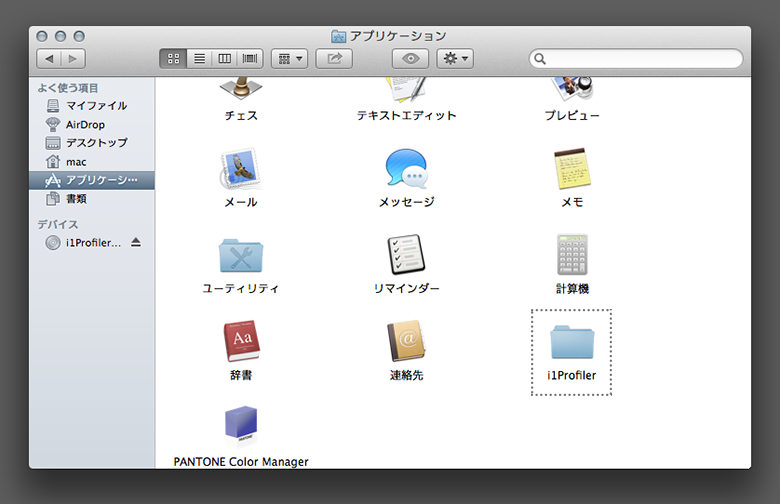Open the Calculator (計算機) app icon
This screenshot has width=780, height=504.
pyautogui.click(x=572, y=255)
